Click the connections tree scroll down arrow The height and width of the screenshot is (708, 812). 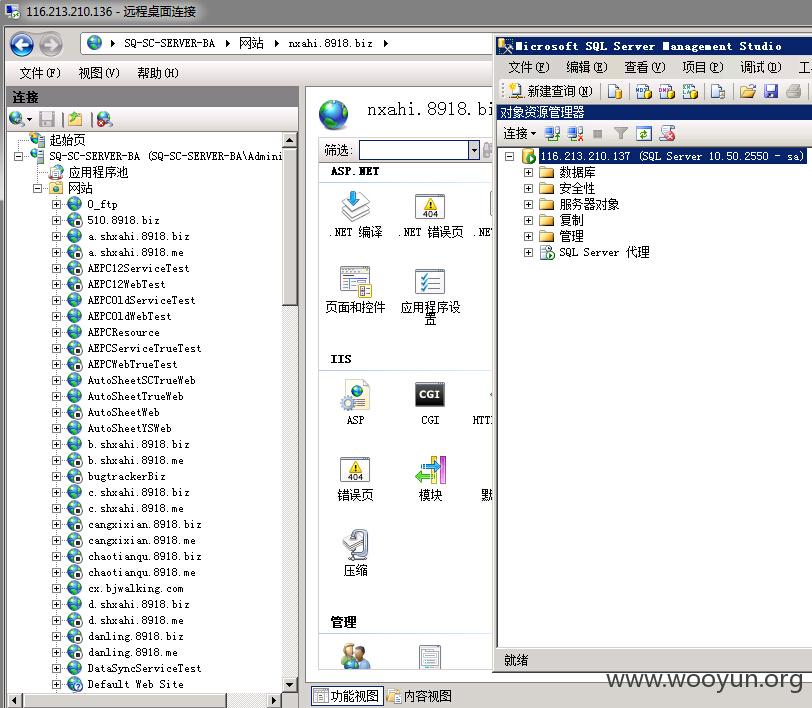[x=290, y=684]
